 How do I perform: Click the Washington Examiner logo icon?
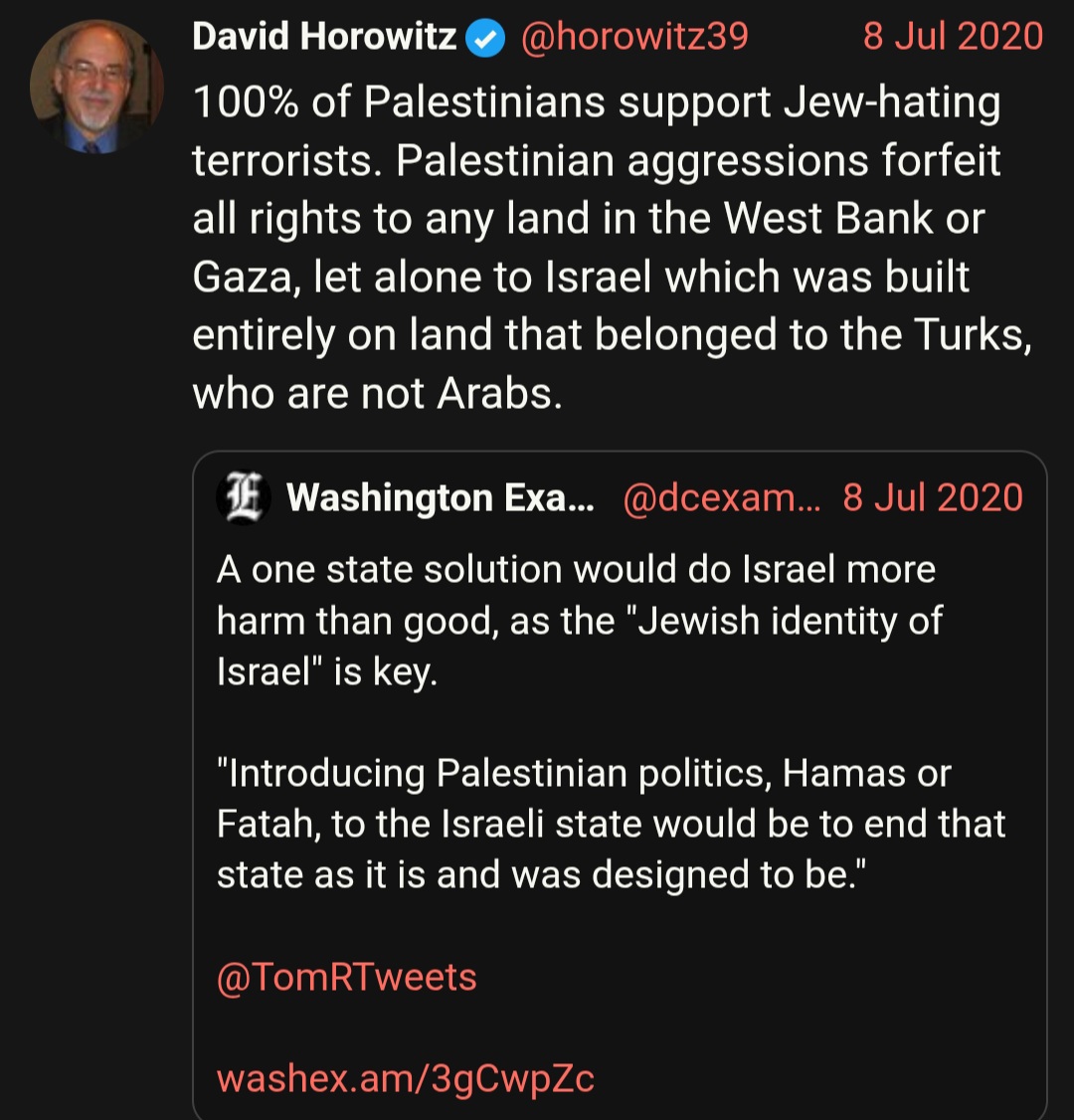click(x=244, y=496)
